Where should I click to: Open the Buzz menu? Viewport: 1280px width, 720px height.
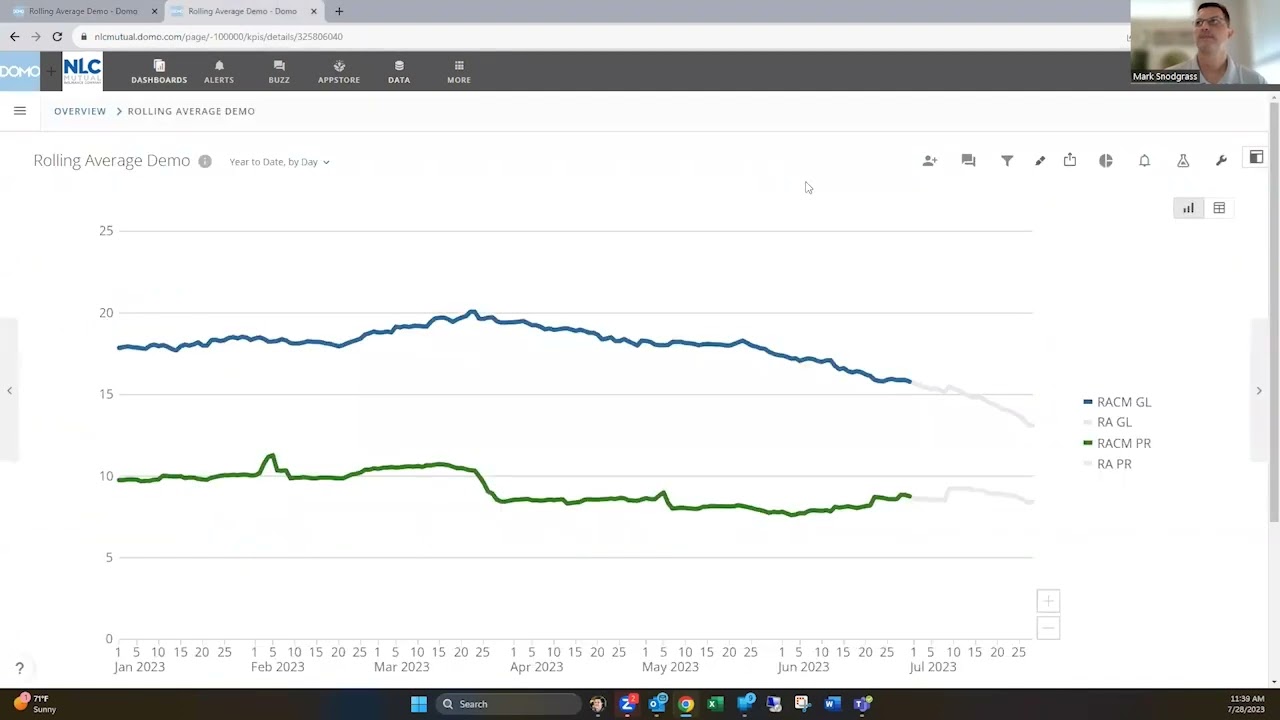pyautogui.click(x=279, y=72)
